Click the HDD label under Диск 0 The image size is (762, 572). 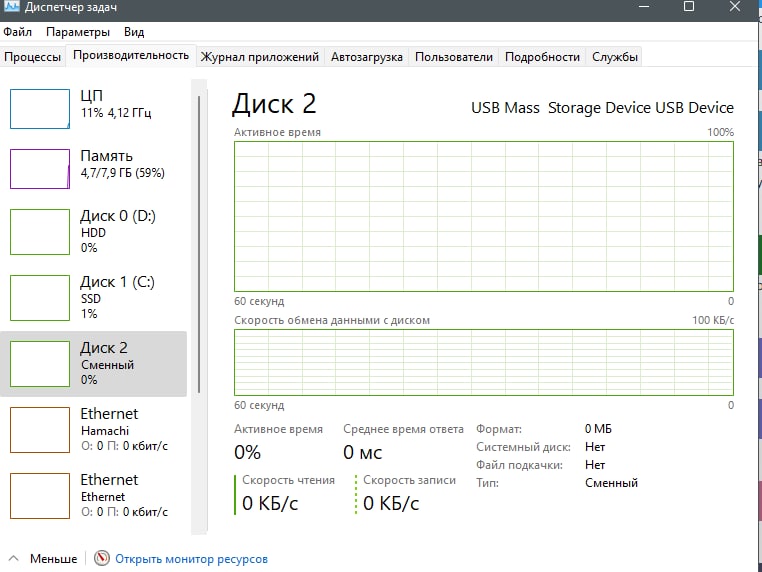[93, 233]
